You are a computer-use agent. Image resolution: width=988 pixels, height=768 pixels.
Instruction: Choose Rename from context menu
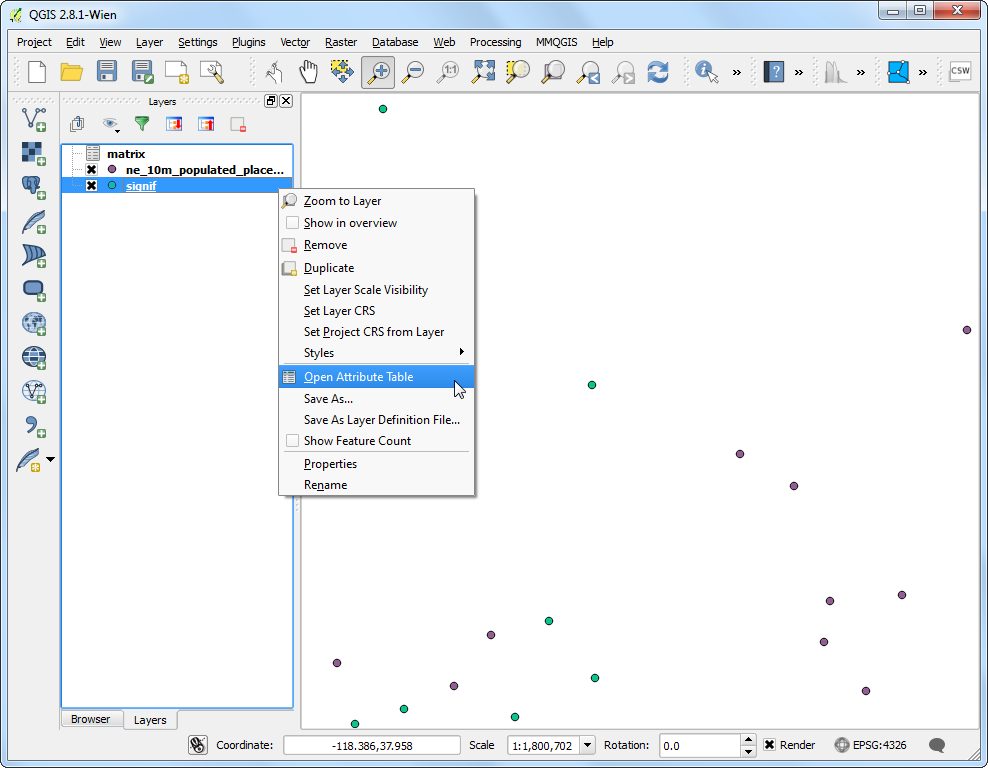coord(376,484)
